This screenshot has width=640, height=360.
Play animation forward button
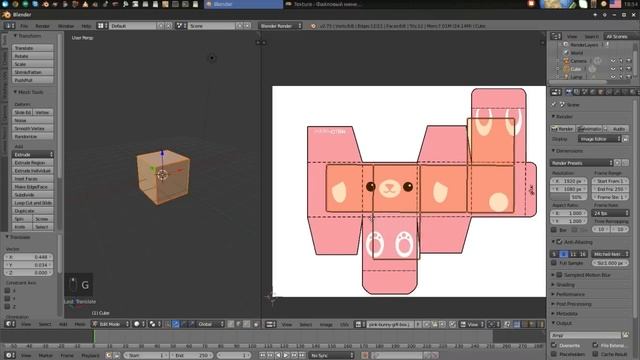(x=286, y=356)
